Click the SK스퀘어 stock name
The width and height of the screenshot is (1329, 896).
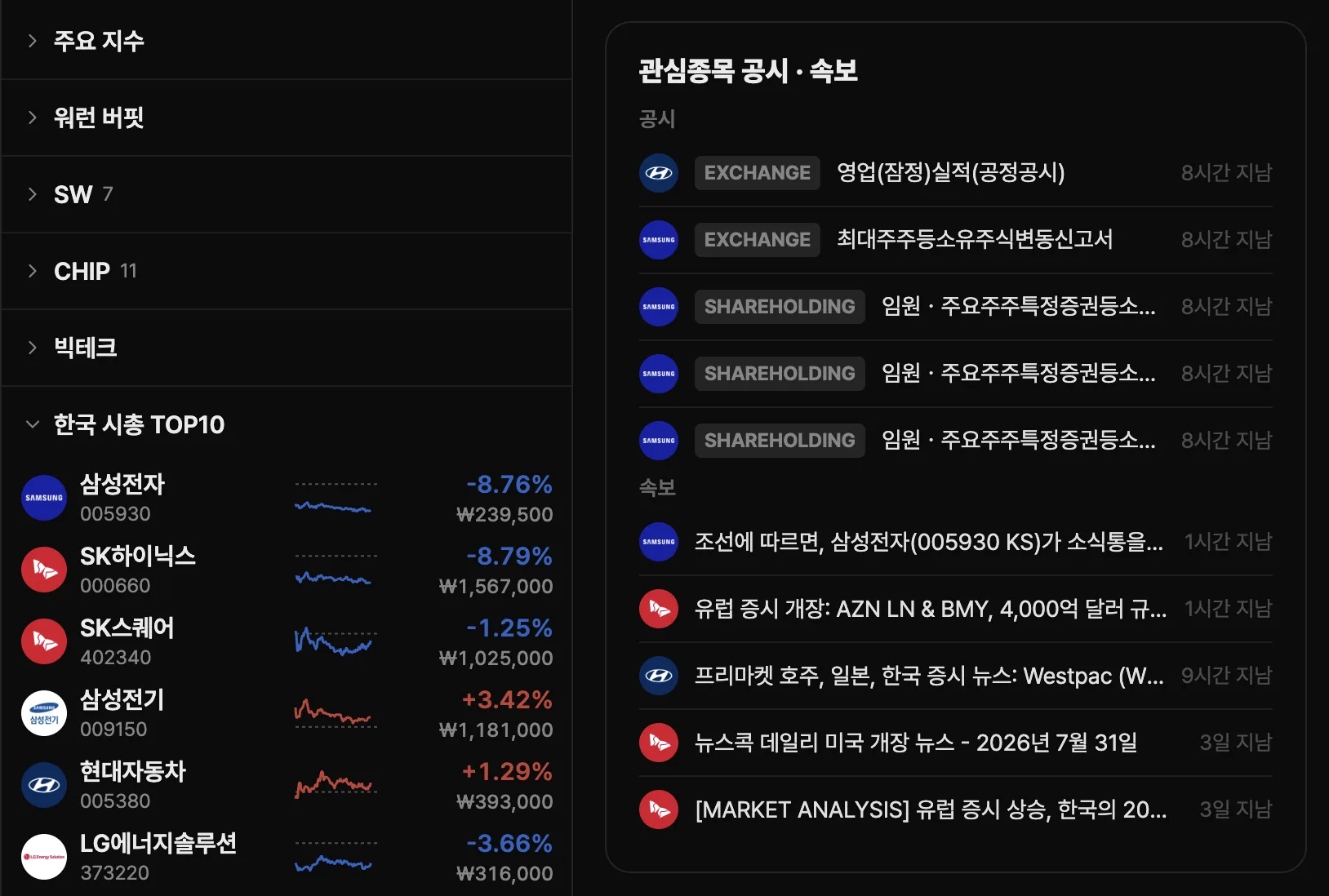127,628
